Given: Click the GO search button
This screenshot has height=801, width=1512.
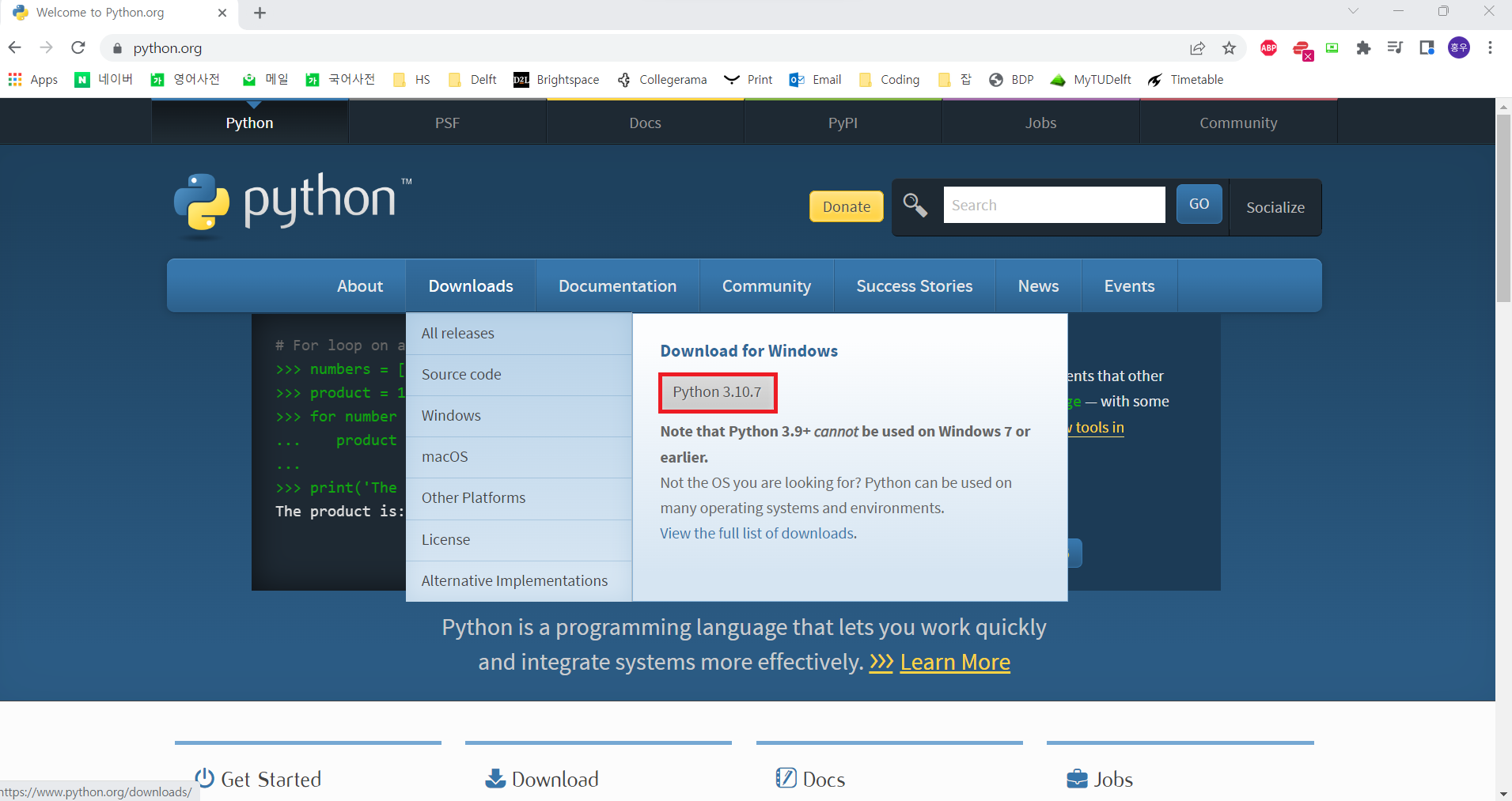Looking at the screenshot, I should (x=1199, y=204).
